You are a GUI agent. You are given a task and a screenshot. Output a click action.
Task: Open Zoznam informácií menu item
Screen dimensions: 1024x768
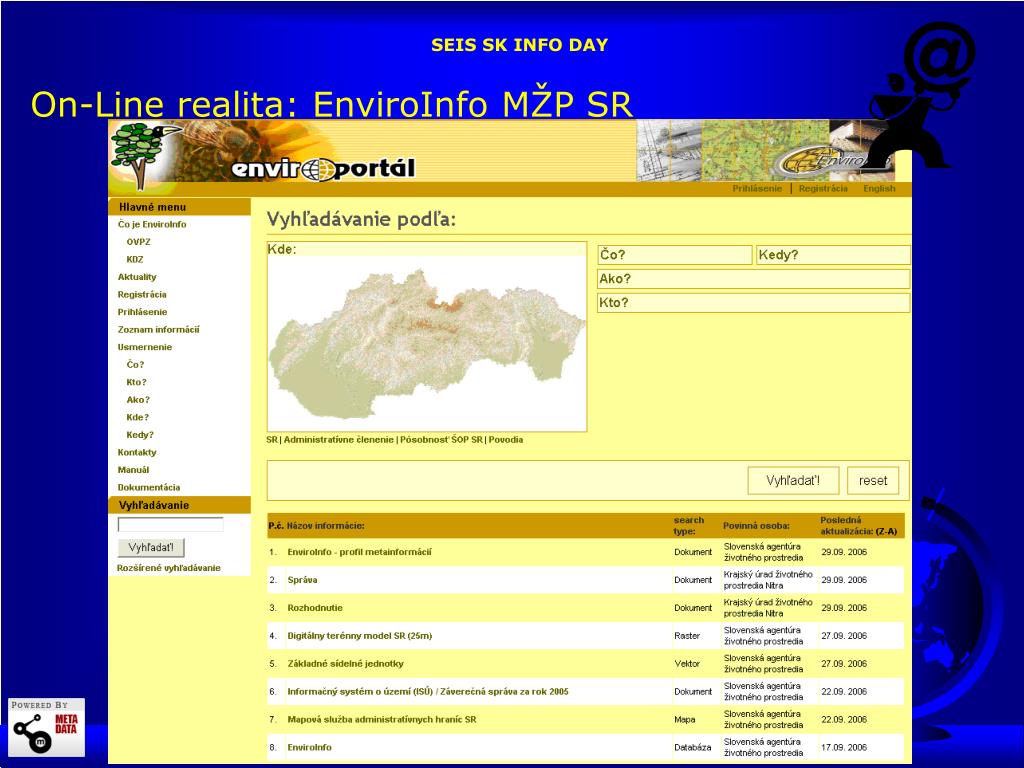159,330
